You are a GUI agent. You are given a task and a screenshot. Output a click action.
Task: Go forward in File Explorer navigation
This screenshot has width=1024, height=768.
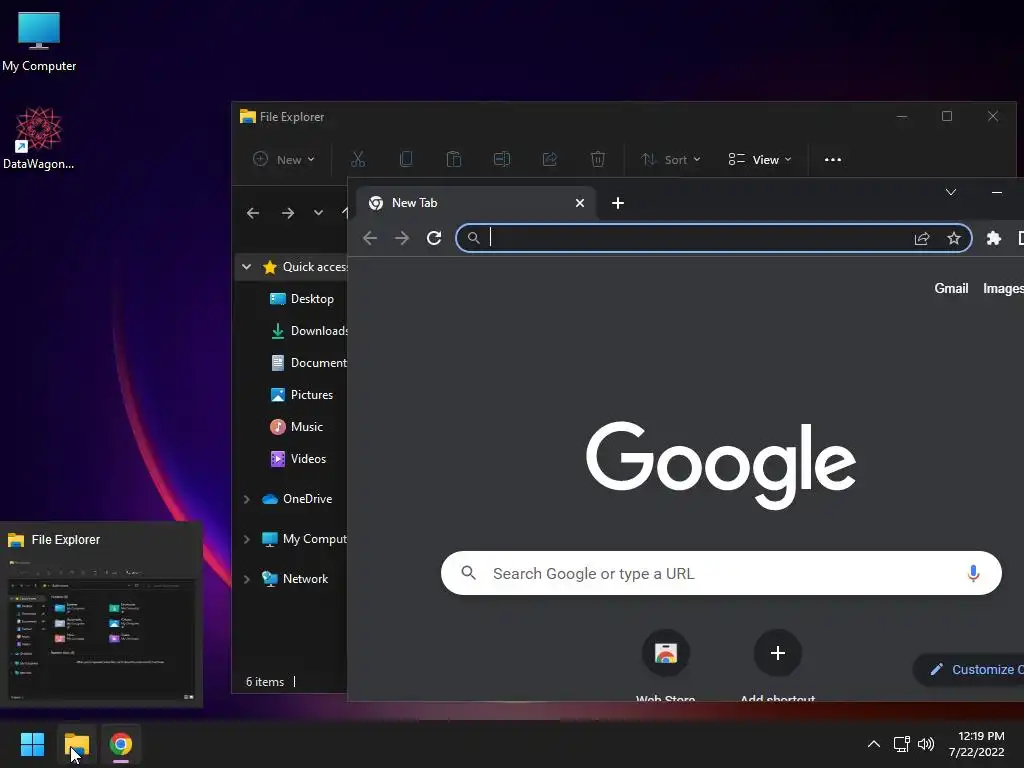(287, 213)
